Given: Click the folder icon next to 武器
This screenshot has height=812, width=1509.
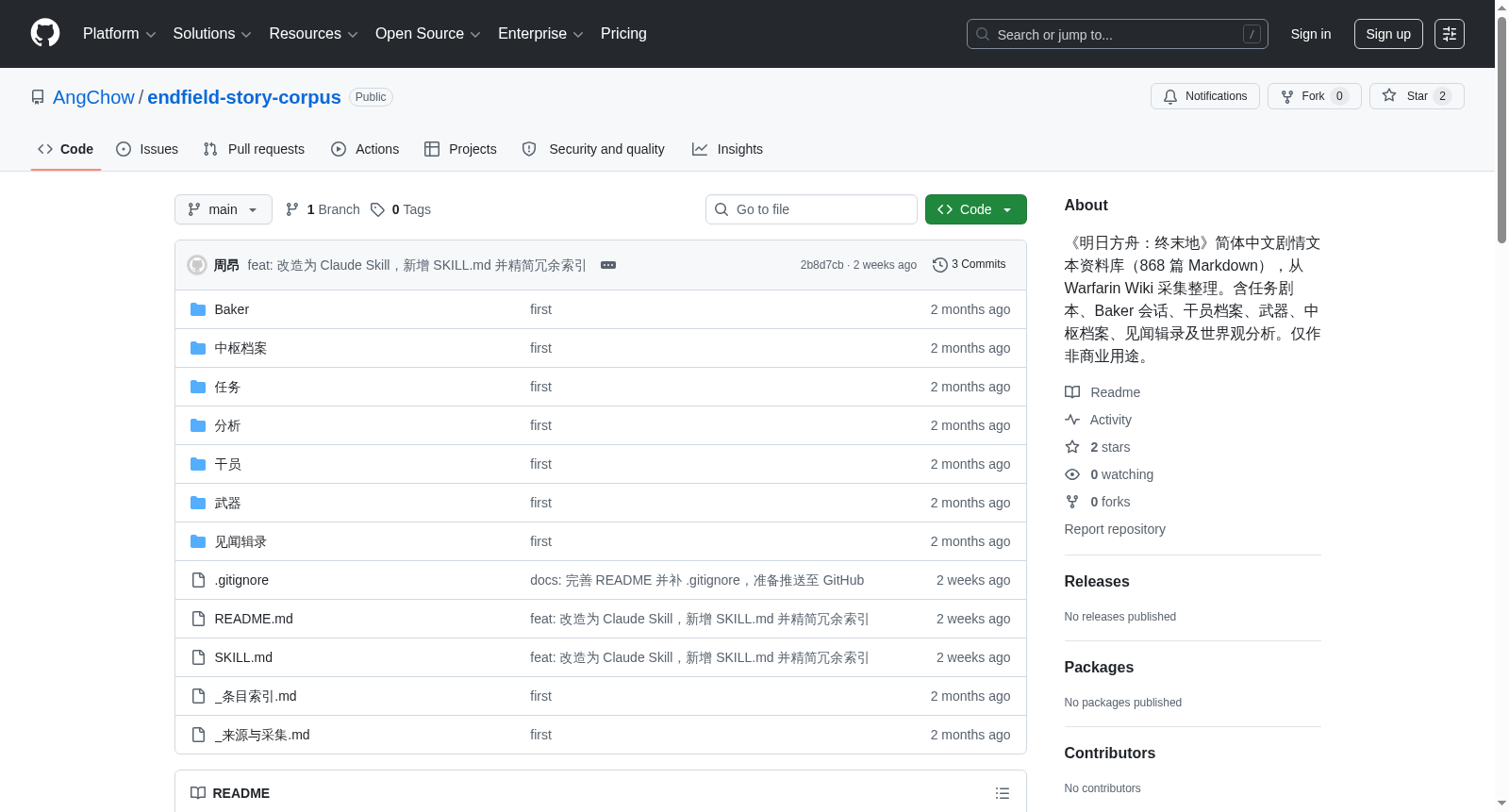Looking at the screenshot, I should pyautogui.click(x=198, y=503).
